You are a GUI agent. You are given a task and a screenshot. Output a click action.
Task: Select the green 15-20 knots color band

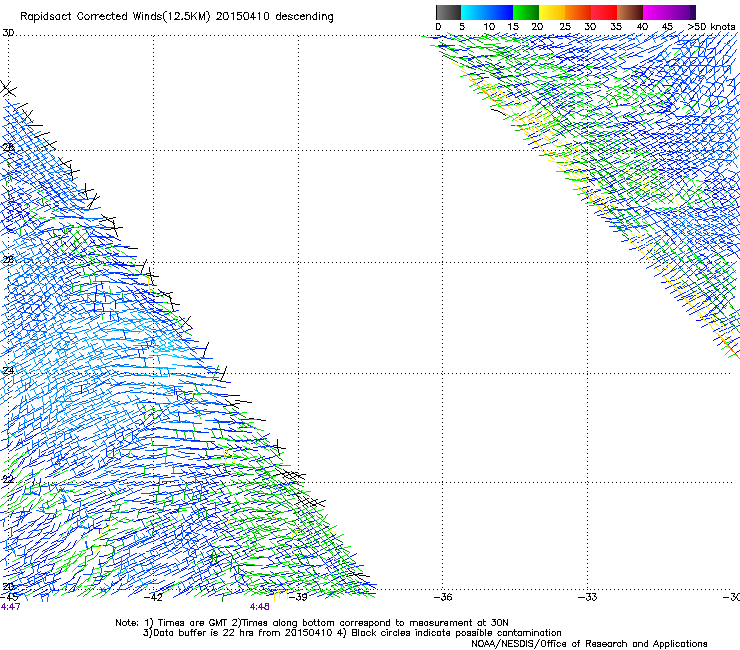526,12
